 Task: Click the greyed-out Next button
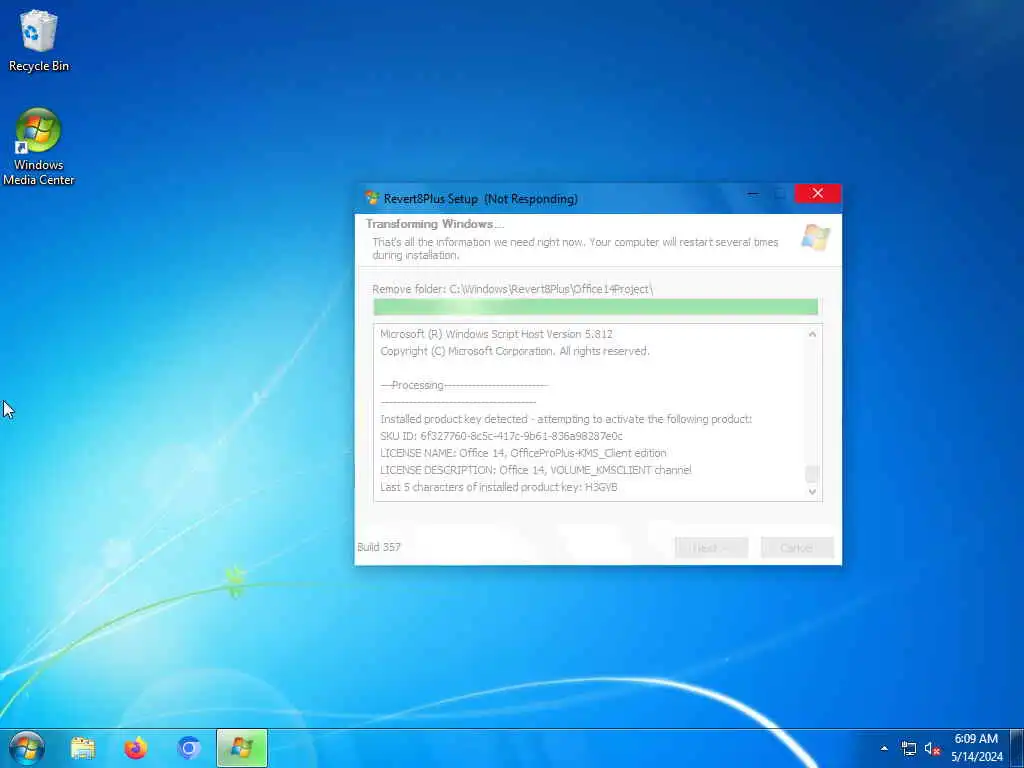click(711, 548)
